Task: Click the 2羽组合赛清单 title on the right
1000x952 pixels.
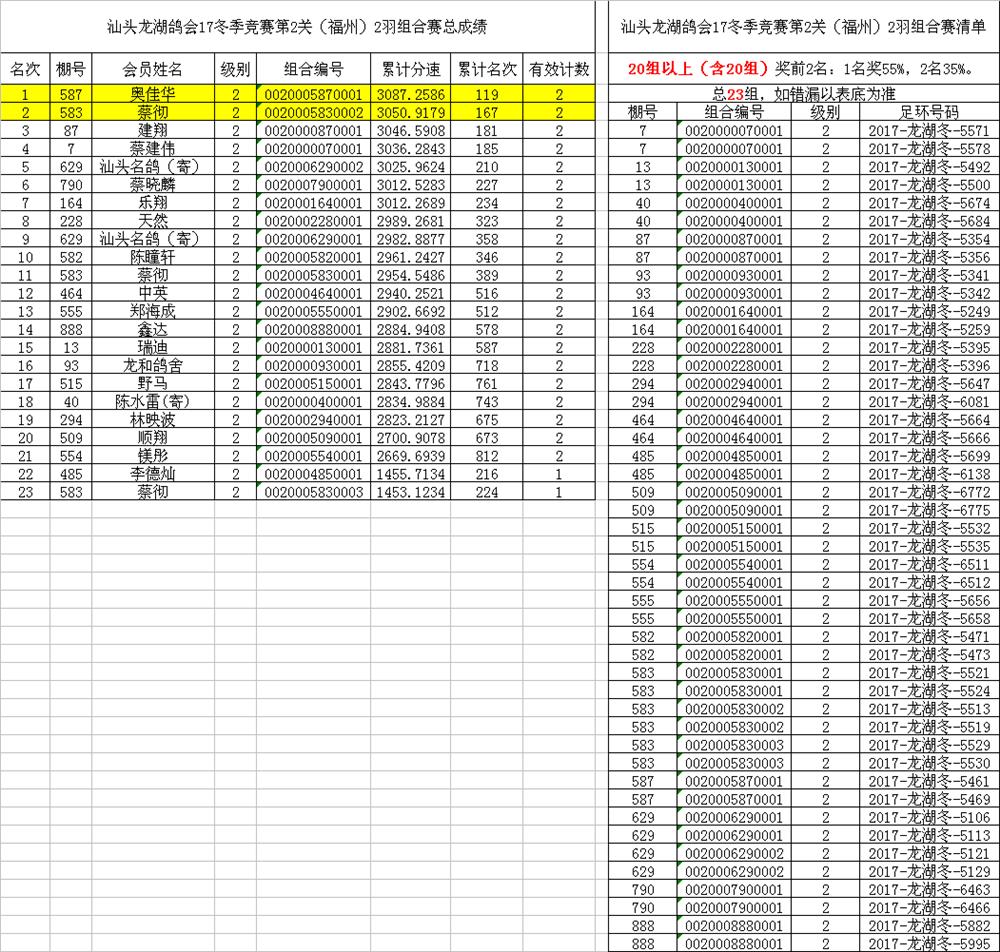Action: click(804, 27)
